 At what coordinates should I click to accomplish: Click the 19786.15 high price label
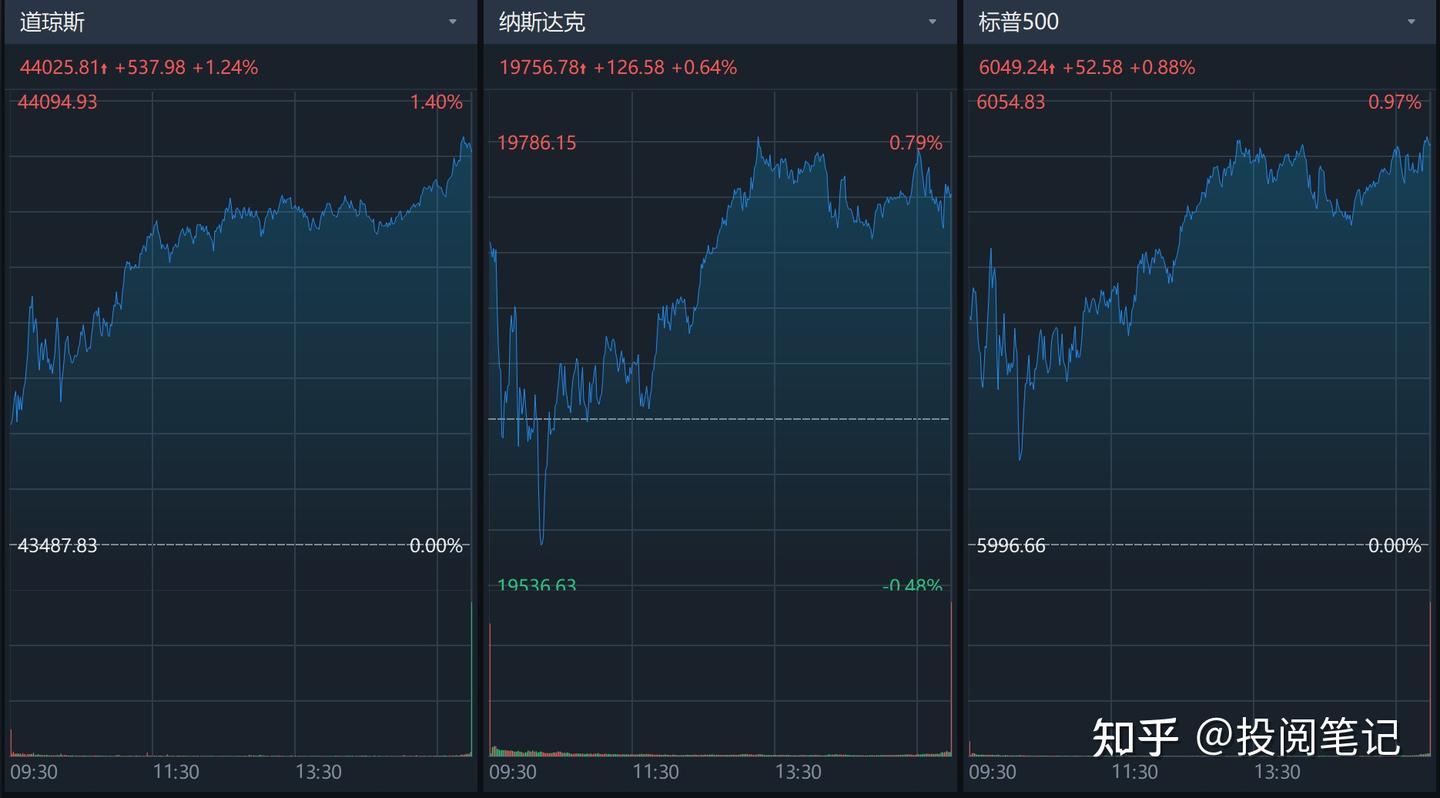point(537,143)
